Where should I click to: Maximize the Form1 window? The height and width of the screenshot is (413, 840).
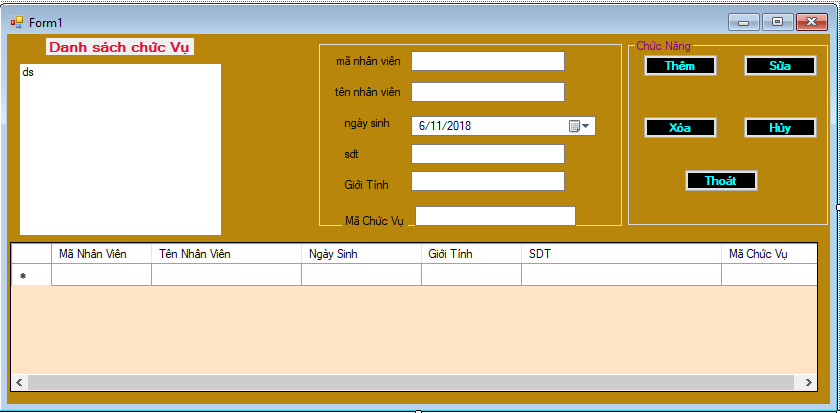click(x=777, y=22)
